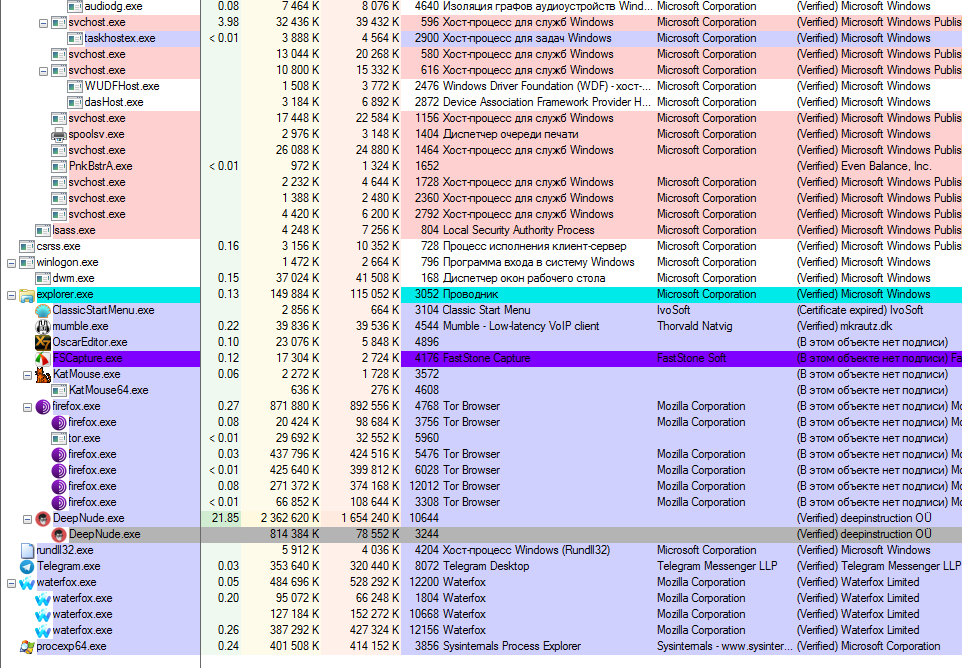Click the ClassicStartMenu.exe shell icon
The height and width of the screenshot is (668, 962).
43,310
